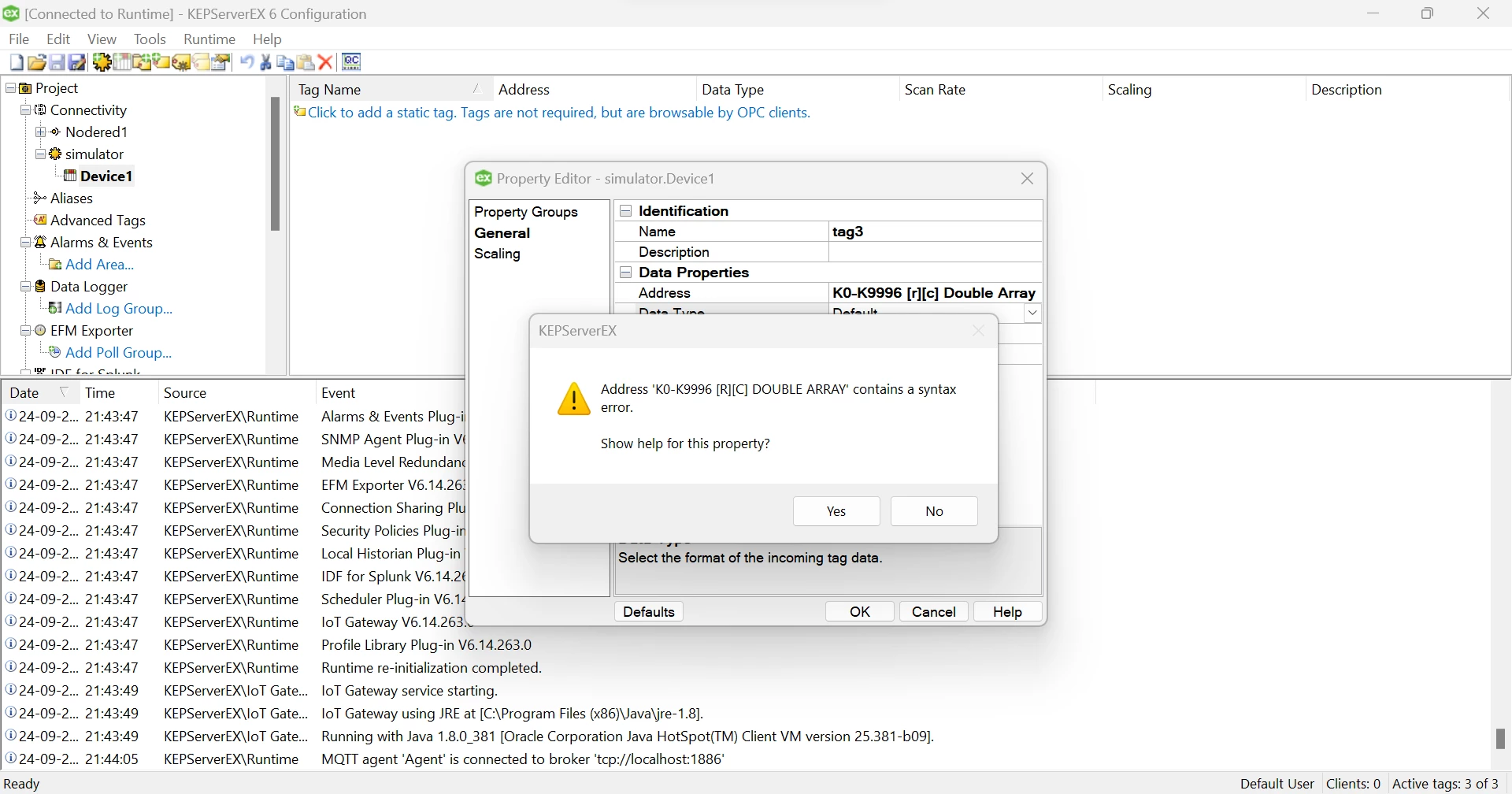Click the Save As toolbar icon

click(x=78, y=63)
